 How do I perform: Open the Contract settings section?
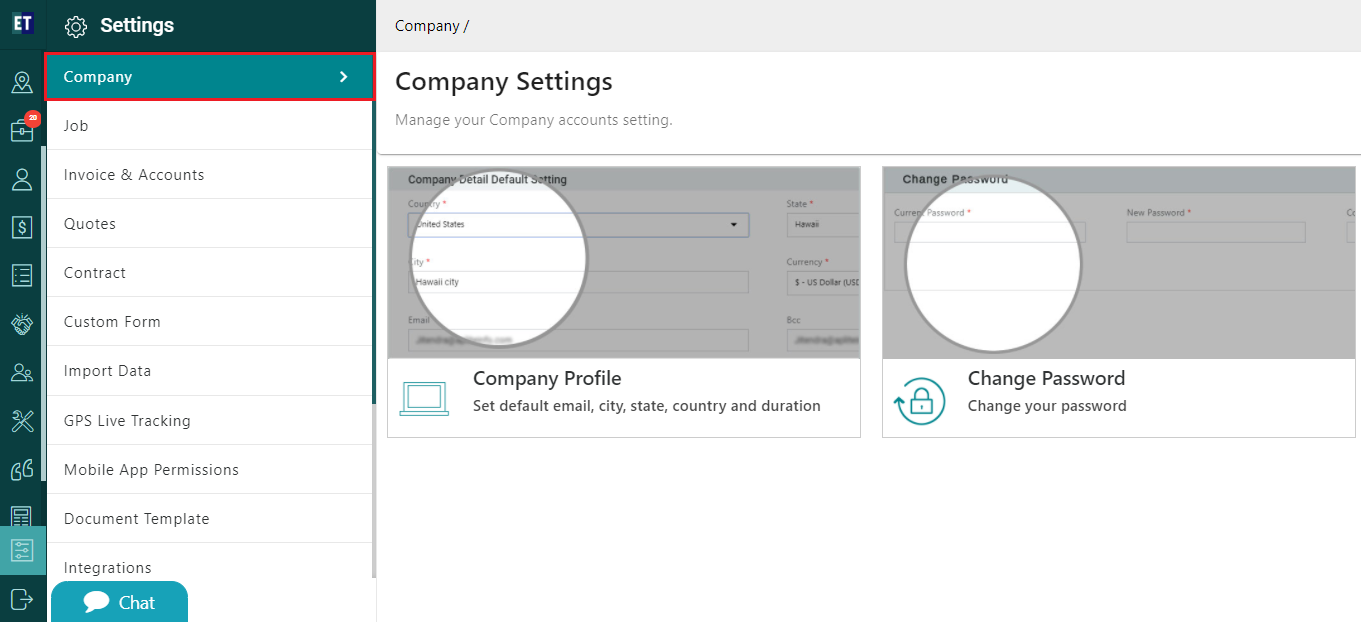pyautogui.click(x=210, y=273)
